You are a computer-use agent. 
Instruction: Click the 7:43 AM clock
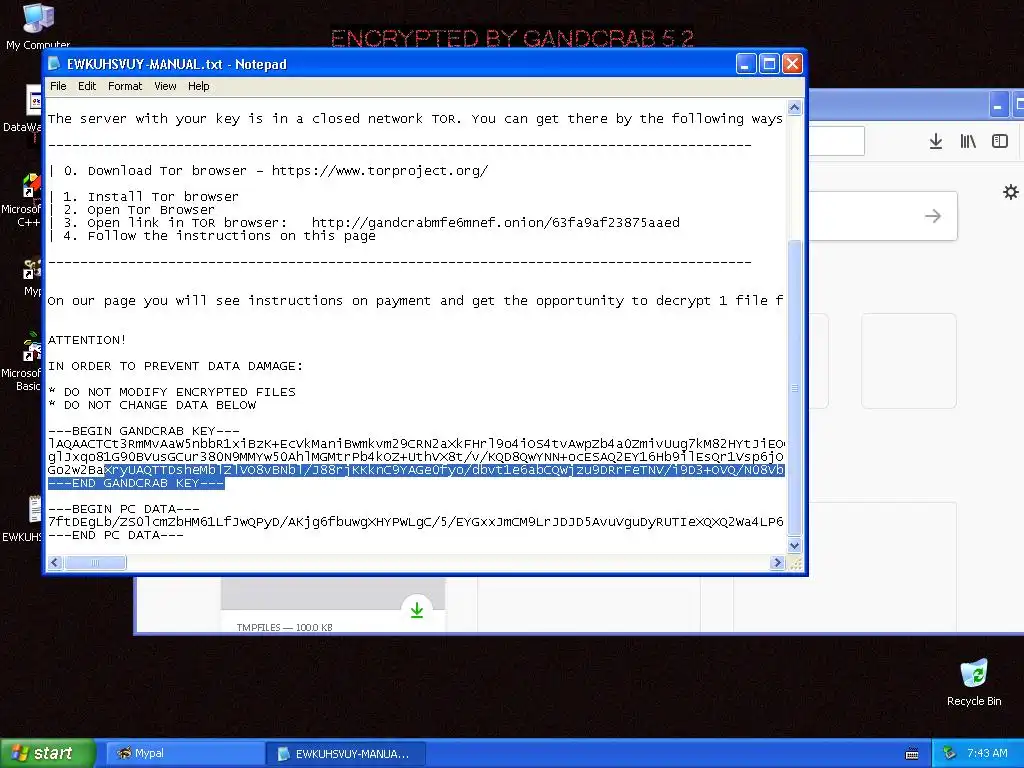click(987, 753)
